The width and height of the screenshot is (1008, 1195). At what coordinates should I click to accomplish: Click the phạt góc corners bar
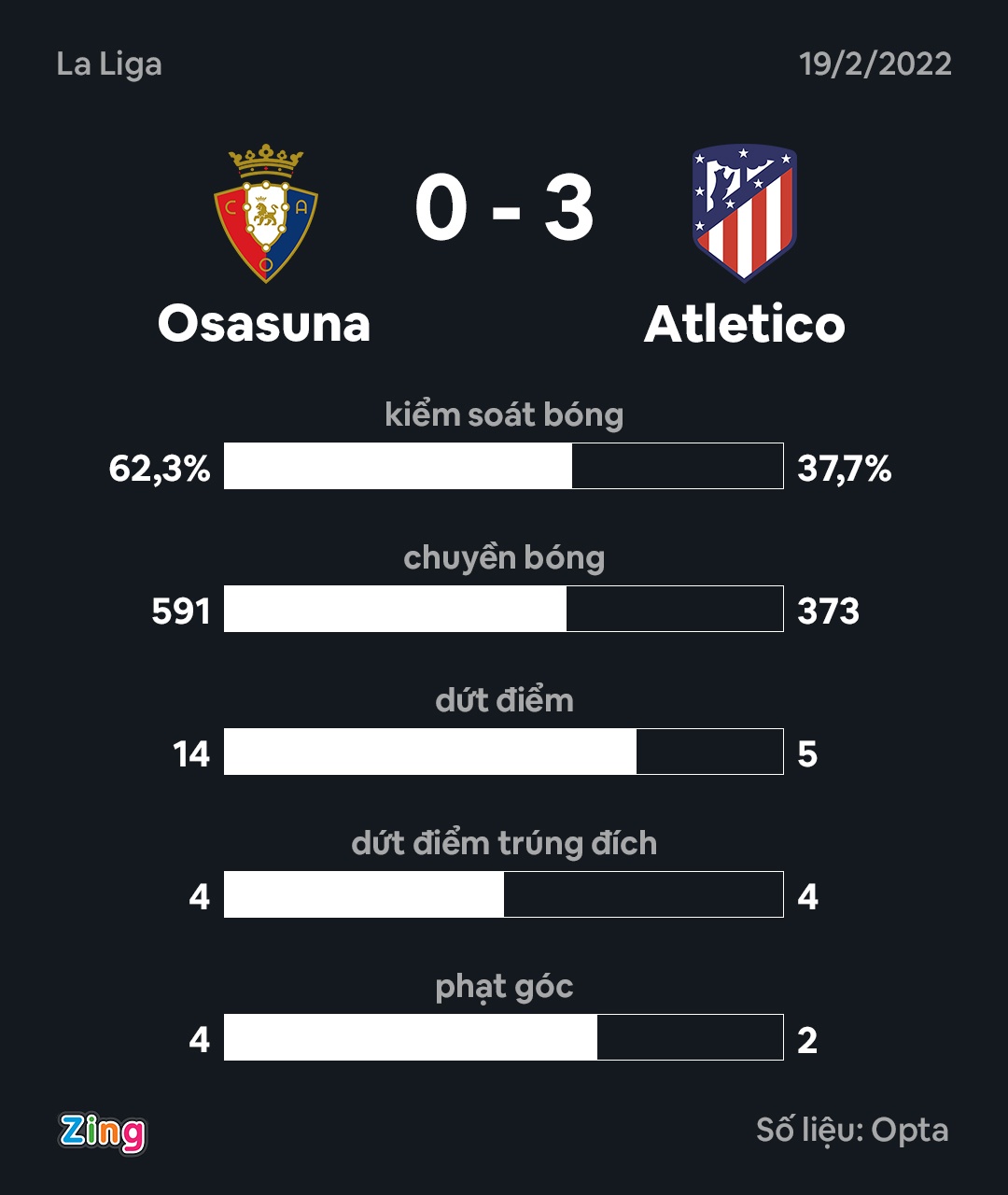[504, 1037]
